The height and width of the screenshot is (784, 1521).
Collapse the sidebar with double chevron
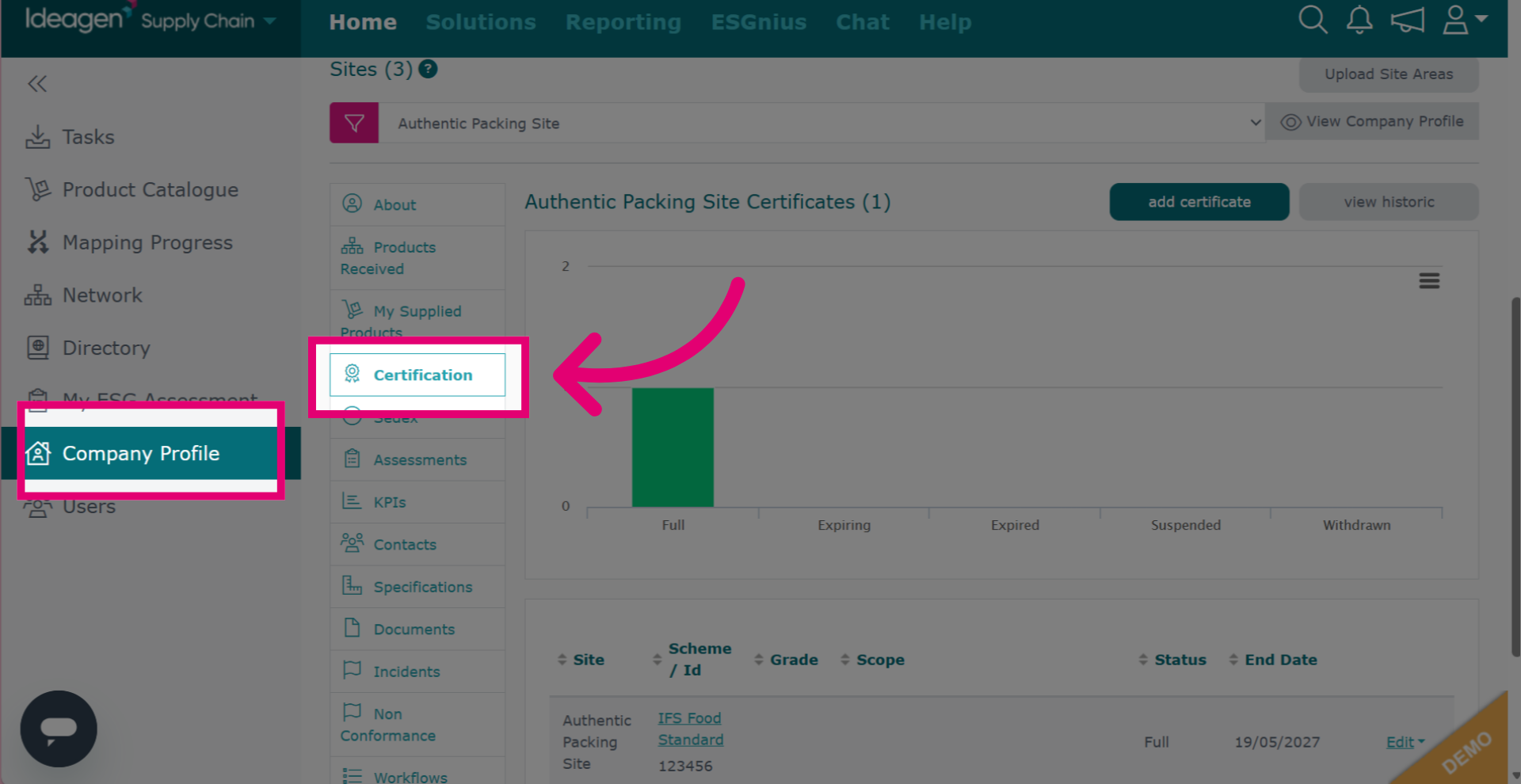pos(37,83)
